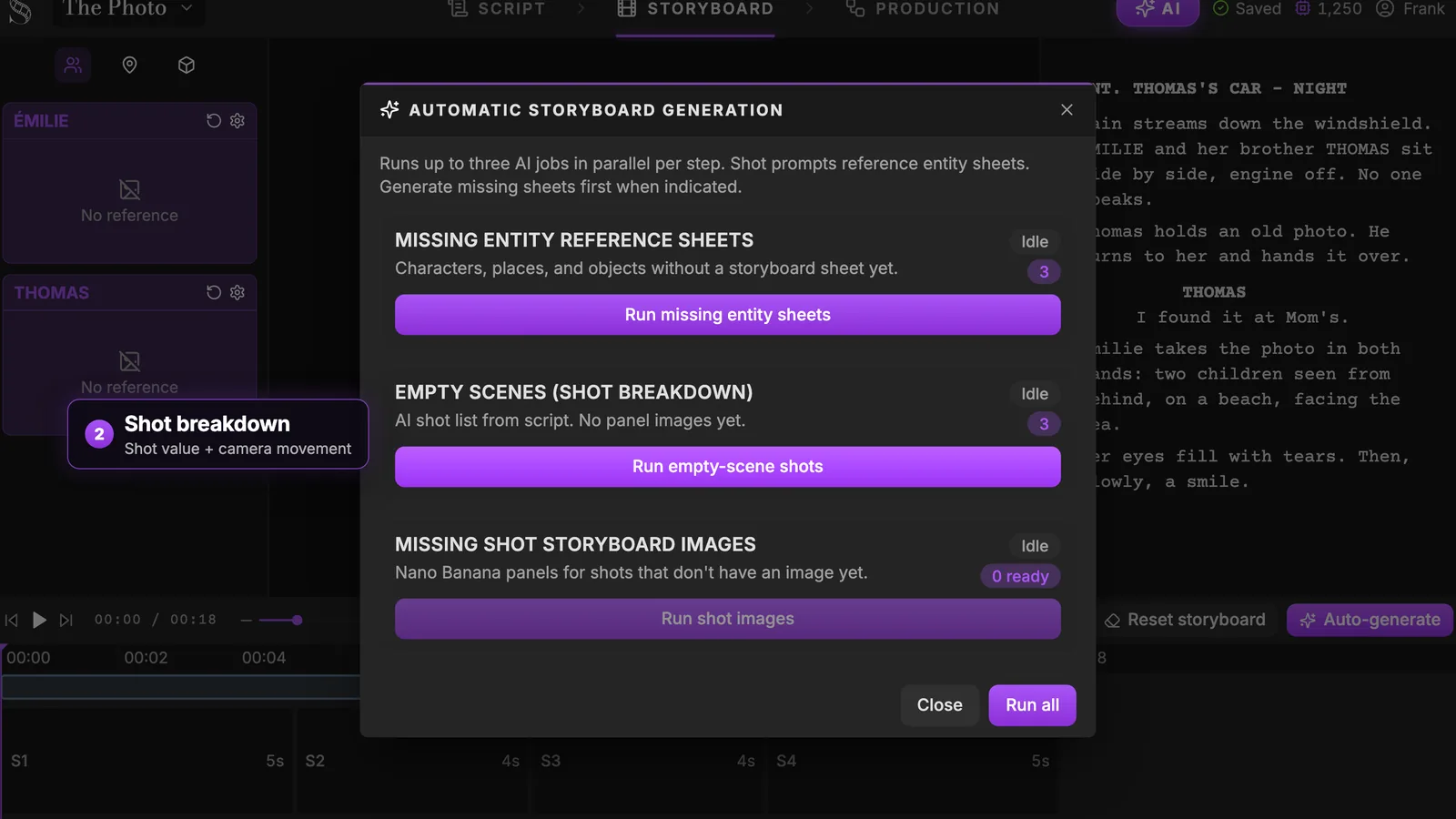Viewport: 1456px width, 819px height.
Task: Click the Saved status indicator
Action: tap(1247, 9)
